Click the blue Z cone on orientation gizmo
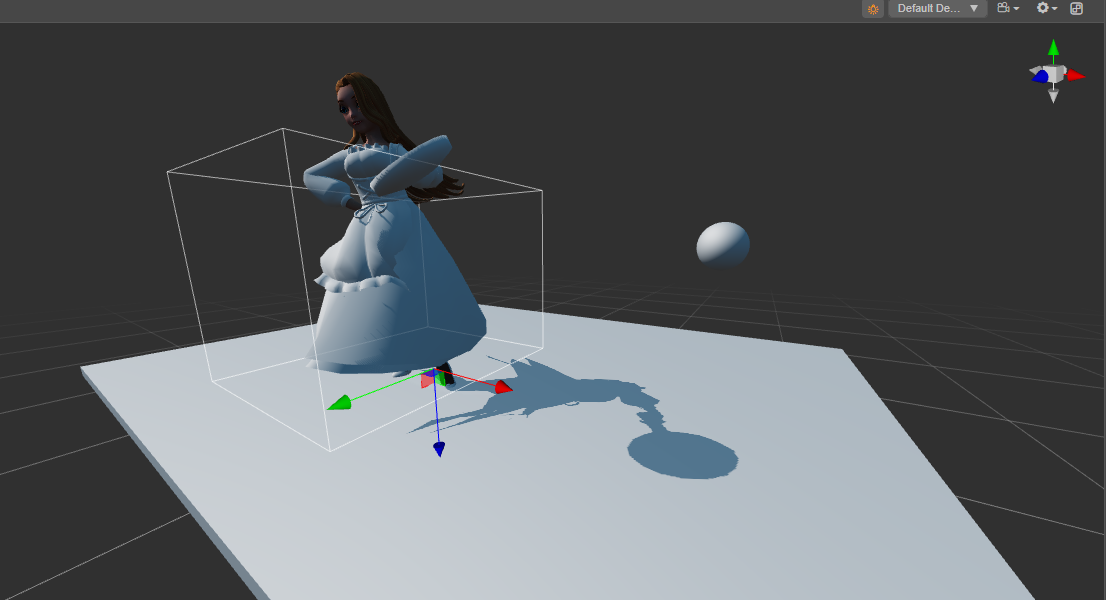The image size is (1106, 600). [1040, 76]
